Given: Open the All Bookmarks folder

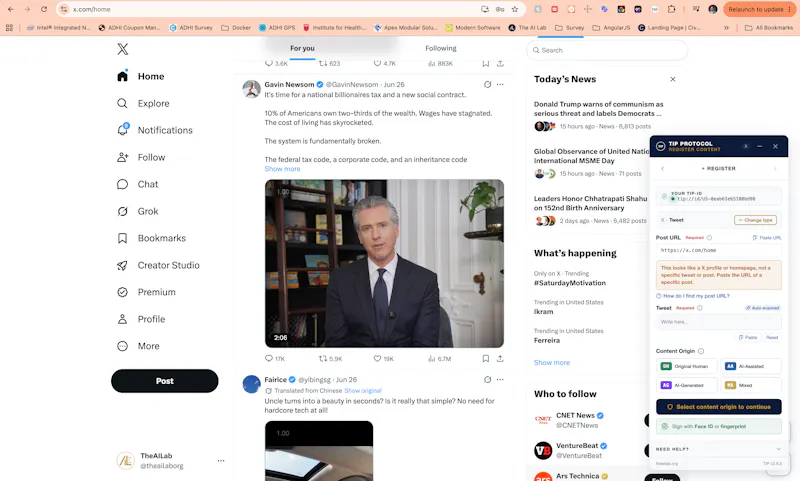Looking at the screenshot, I should pos(769,28).
